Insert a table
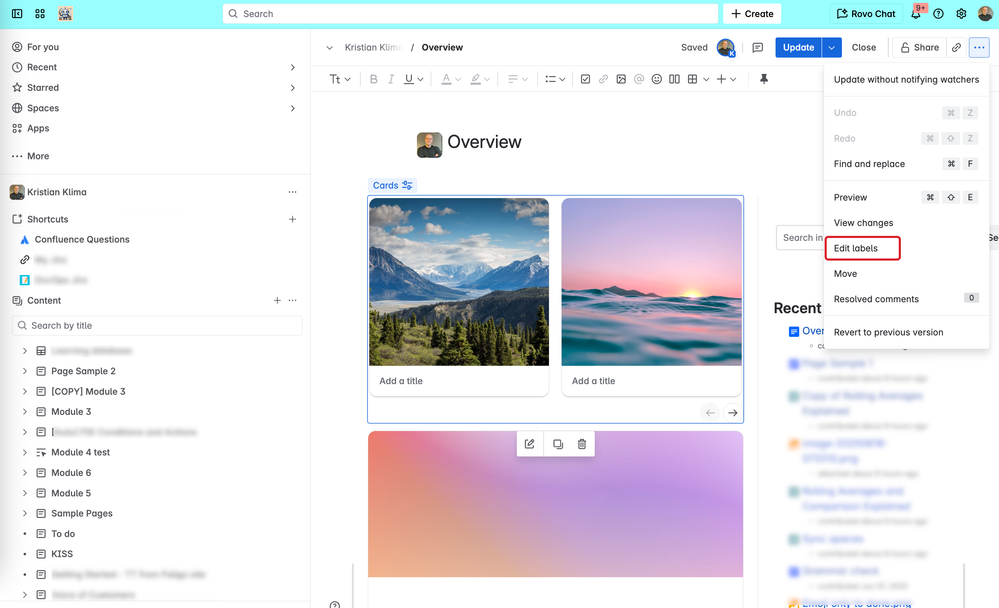This screenshot has width=999, height=608. point(693,79)
